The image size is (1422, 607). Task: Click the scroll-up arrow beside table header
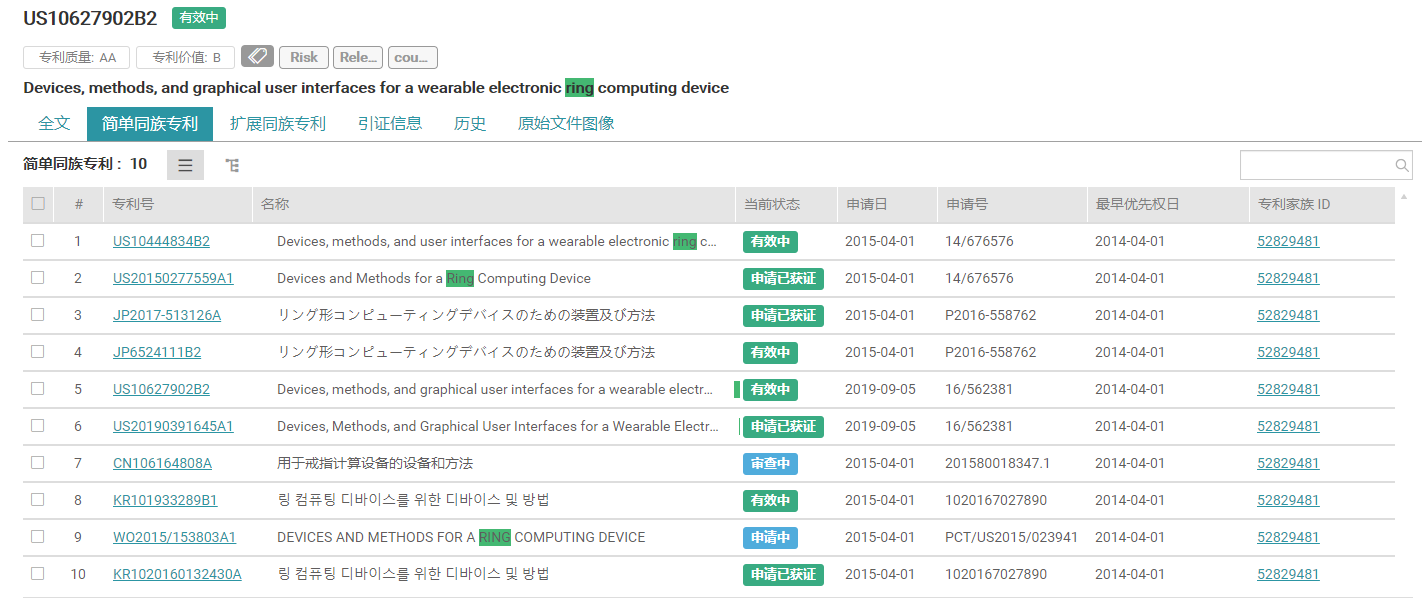(1404, 197)
